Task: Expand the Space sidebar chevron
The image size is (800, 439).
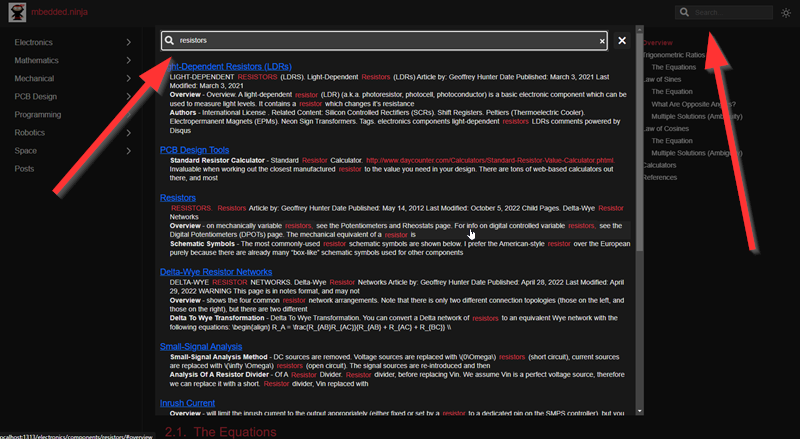Action: pos(128,150)
